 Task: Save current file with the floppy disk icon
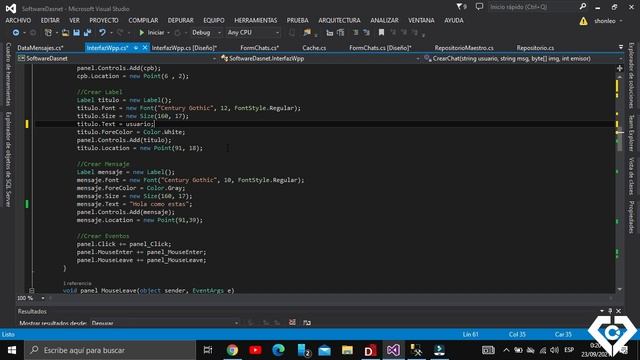[x=76, y=32]
